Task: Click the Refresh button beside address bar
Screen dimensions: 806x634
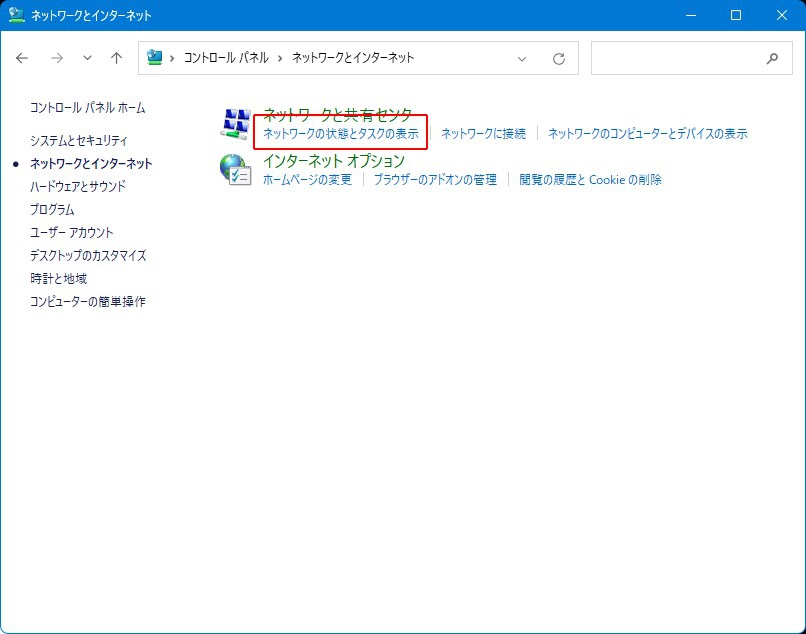Action: tap(559, 58)
